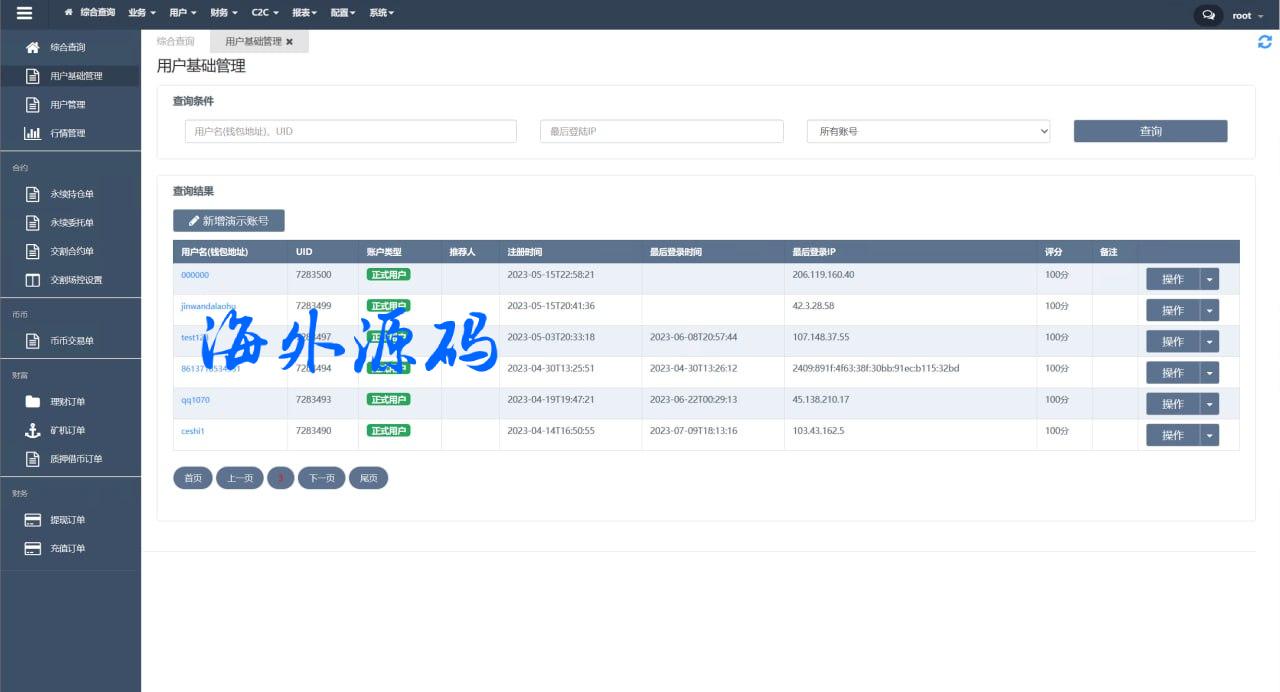Screen dimensions: 1280x692
Task: Open the qq1070 username link
Action: click(x=195, y=400)
